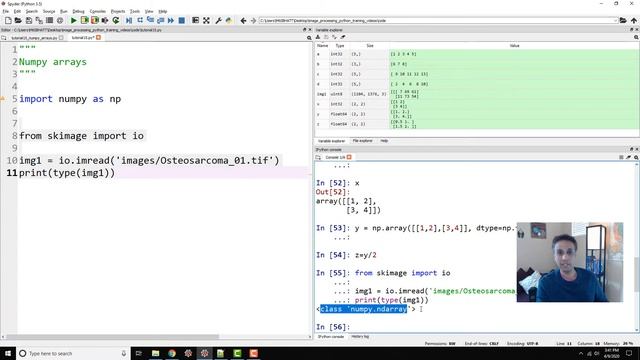Open the File menu

click(x=6, y=11)
